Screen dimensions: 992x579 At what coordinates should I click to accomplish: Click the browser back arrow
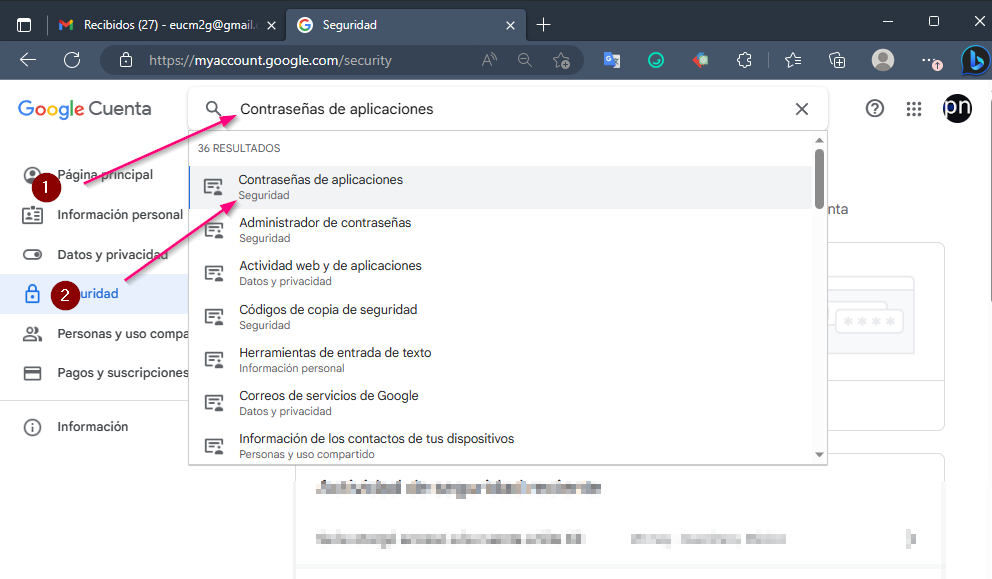tap(28, 60)
